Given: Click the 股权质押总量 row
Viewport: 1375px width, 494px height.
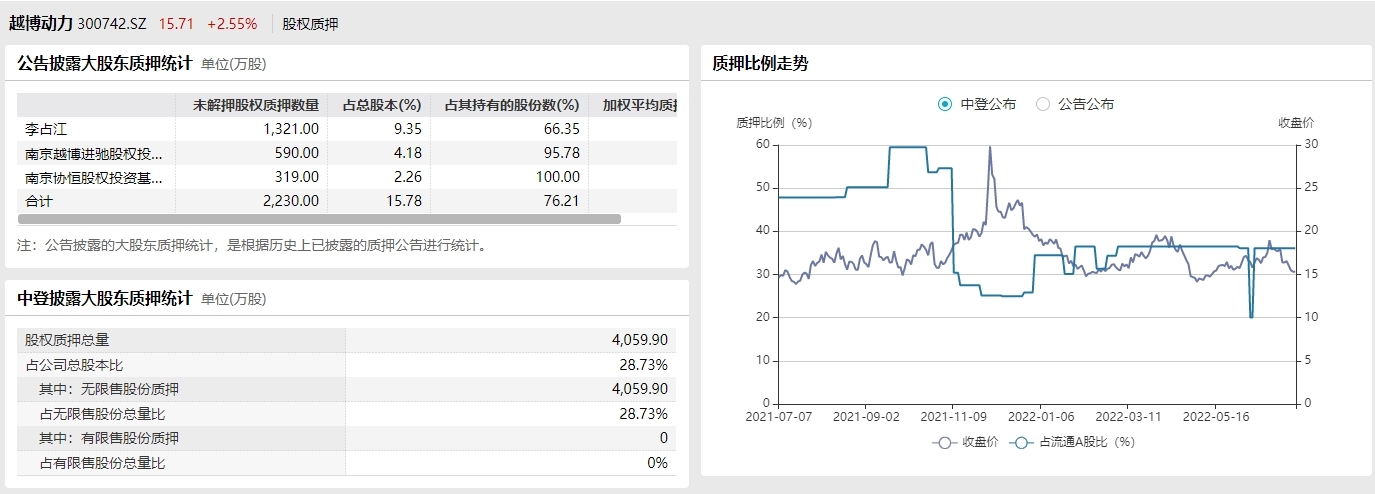Looking at the screenshot, I should pos(67,340).
